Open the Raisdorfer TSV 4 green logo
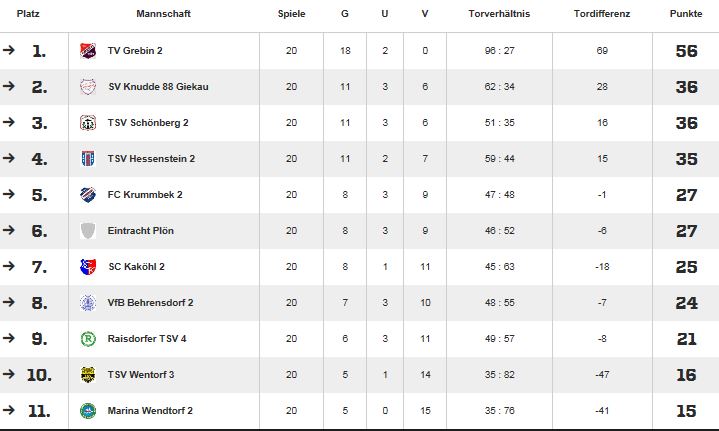The width and height of the screenshot is (719, 431). point(88,339)
